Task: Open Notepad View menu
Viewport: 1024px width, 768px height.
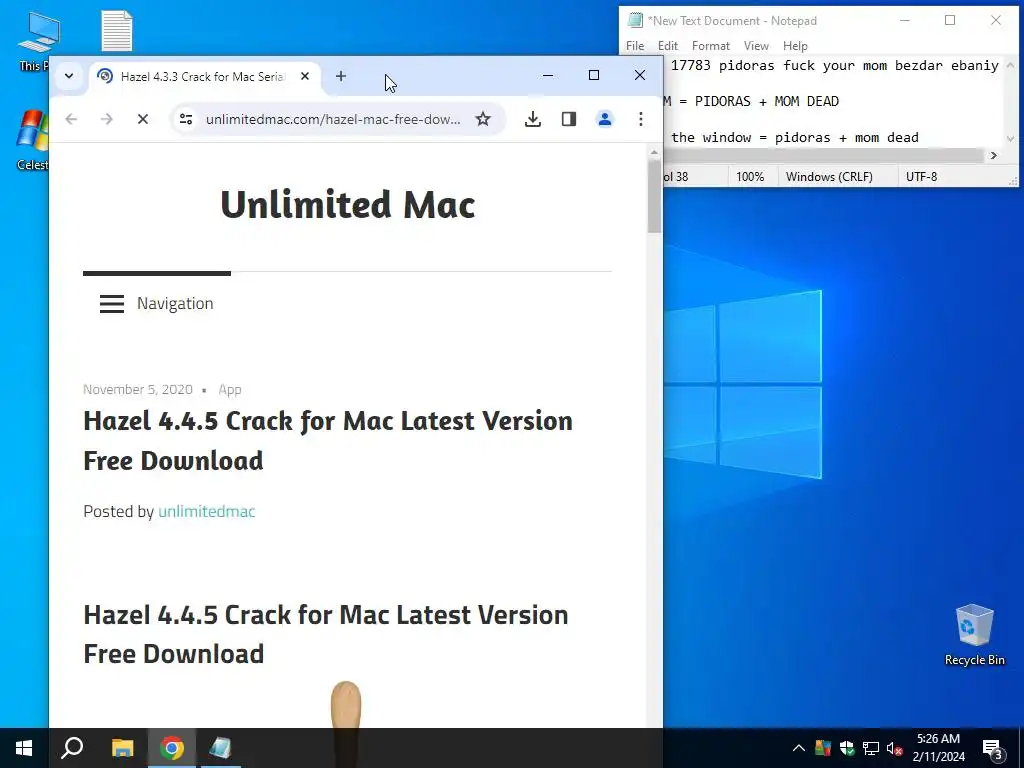Action: 756,46
